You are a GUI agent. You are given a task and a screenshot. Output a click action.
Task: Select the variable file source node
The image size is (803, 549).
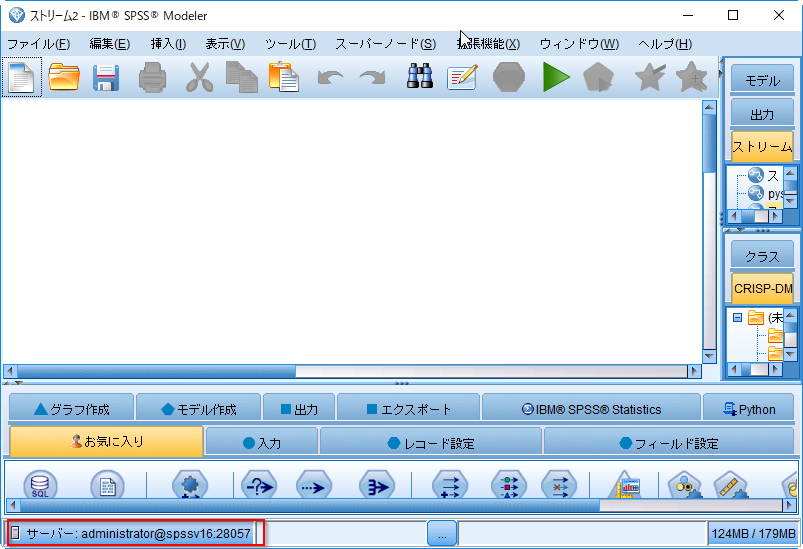click(x=108, y=484)
